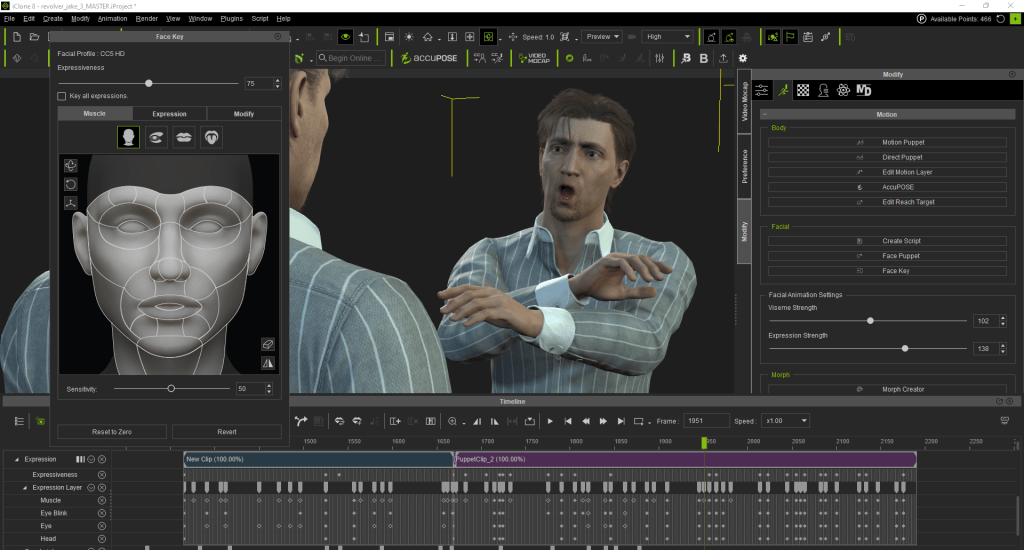
Task: Click the Edit Motion Layer button
Action: click(x=887, y=172)
